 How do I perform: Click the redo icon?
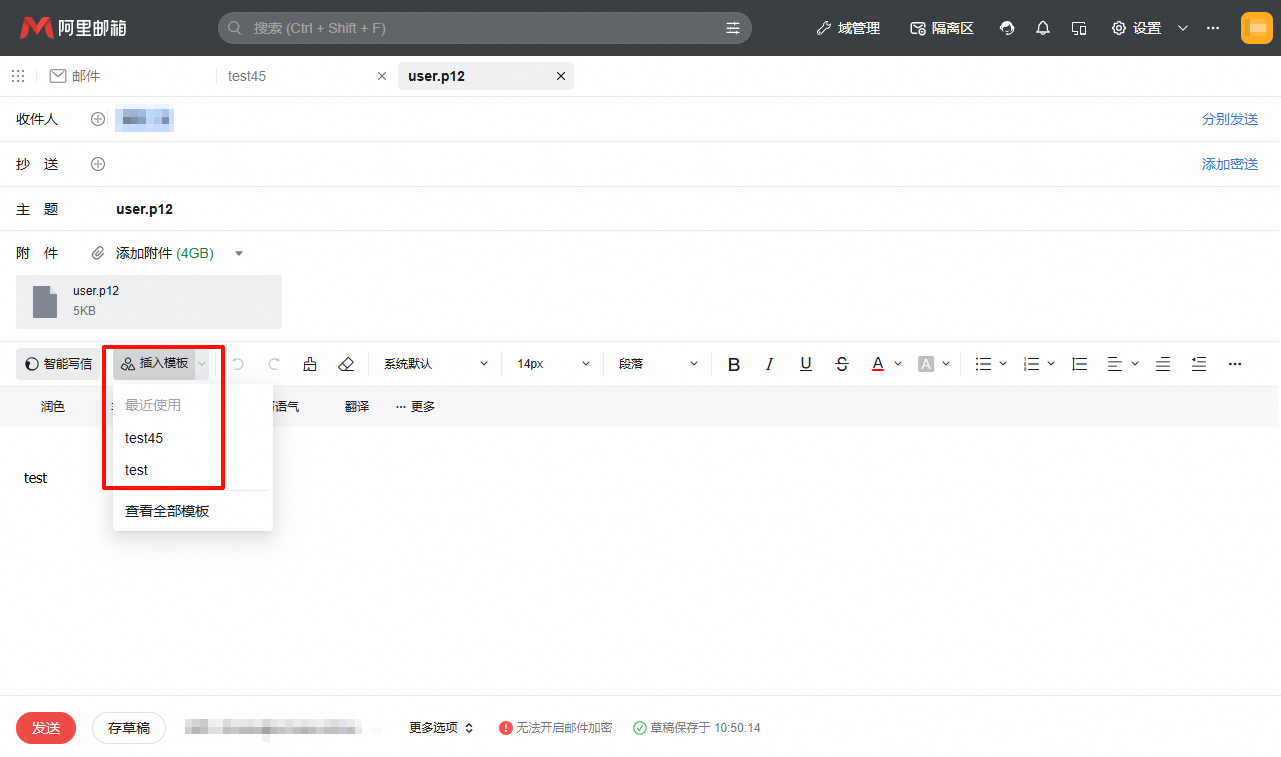click(x=274, y=364)
